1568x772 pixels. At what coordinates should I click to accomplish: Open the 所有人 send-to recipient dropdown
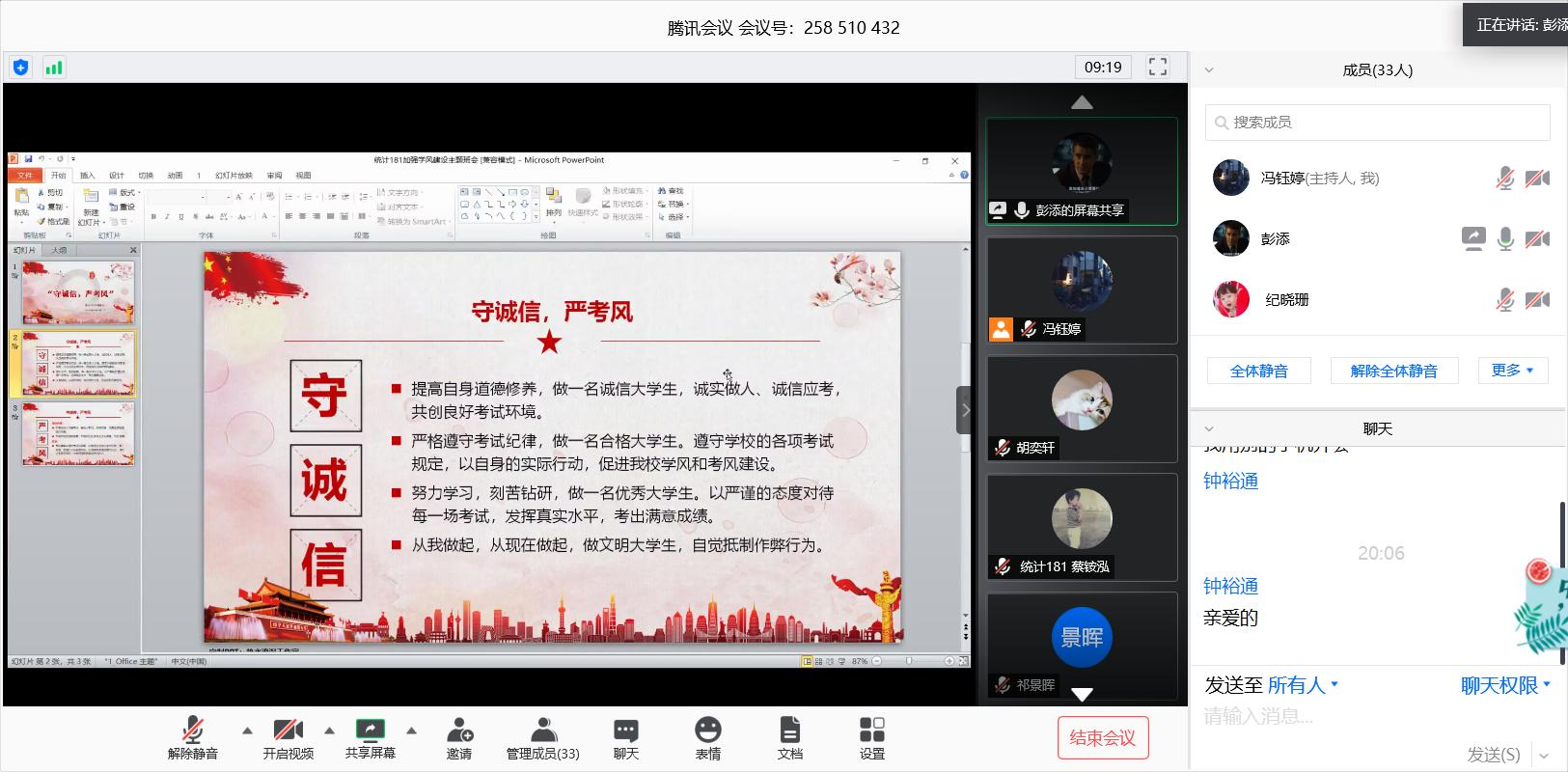click(1303, 685)
